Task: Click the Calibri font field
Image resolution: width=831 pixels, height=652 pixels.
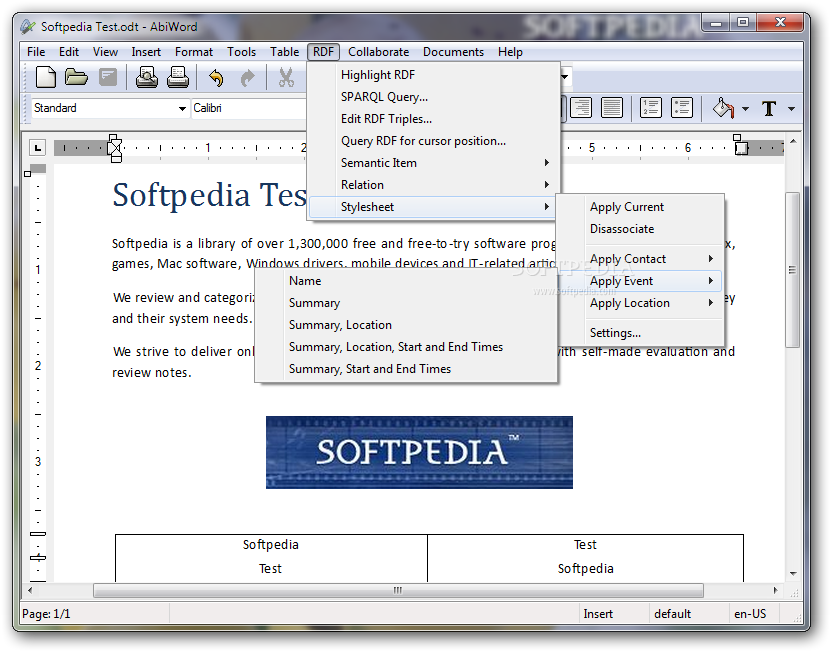Action: pos(249,108)
